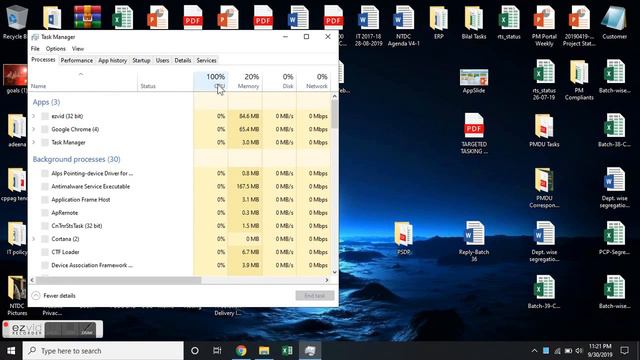Show hidden system tray icons
This screenshot has width=640, height=360.
[x=534, y=351]
